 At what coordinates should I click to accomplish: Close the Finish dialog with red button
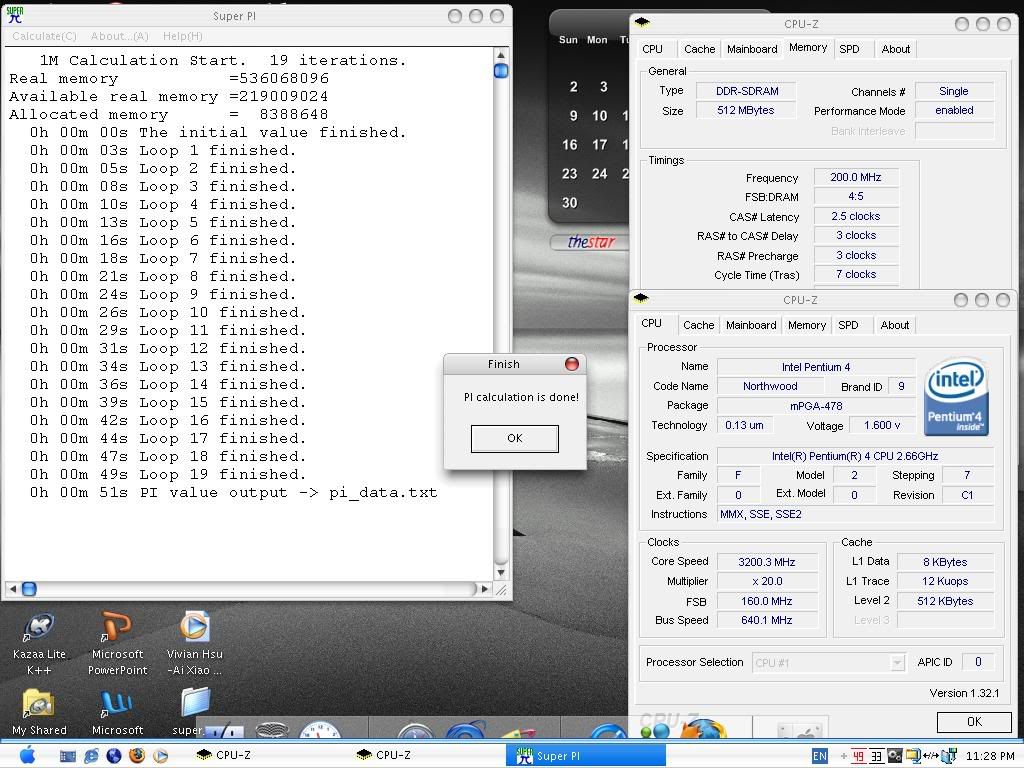click(x=572, y=364)
